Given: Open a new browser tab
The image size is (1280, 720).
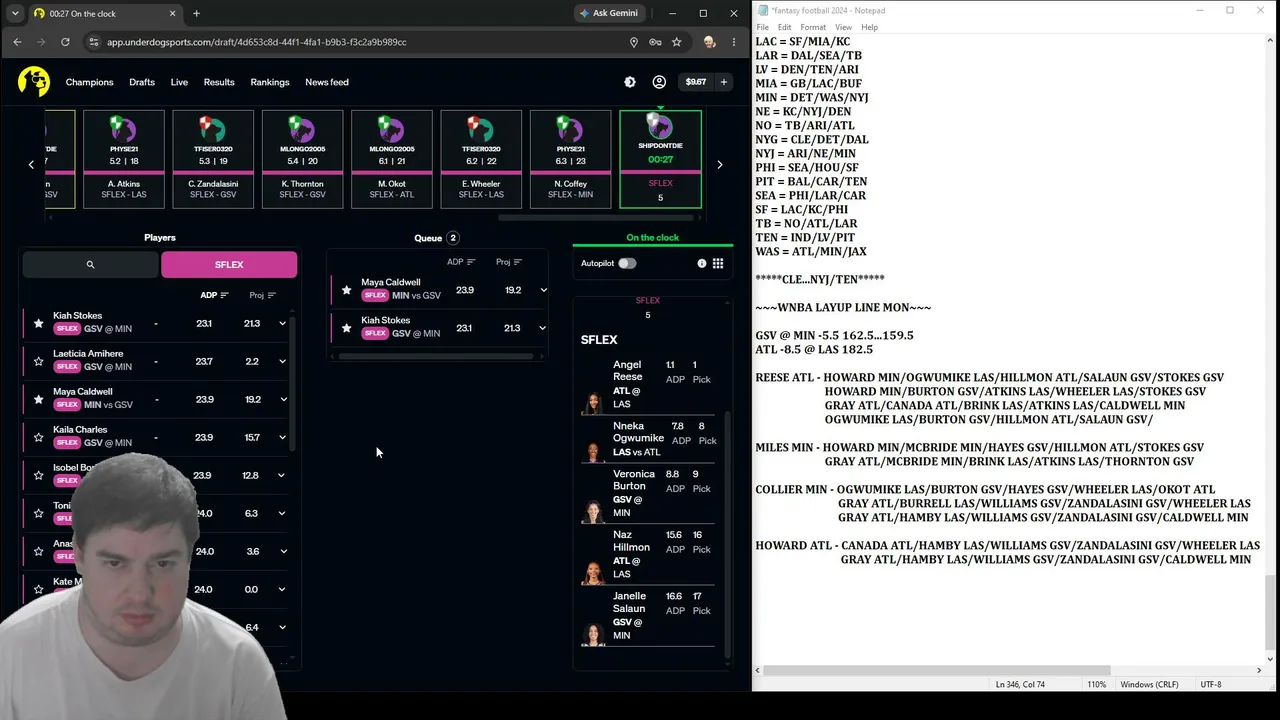Looking at the screenshot, I should pos(196,13).
